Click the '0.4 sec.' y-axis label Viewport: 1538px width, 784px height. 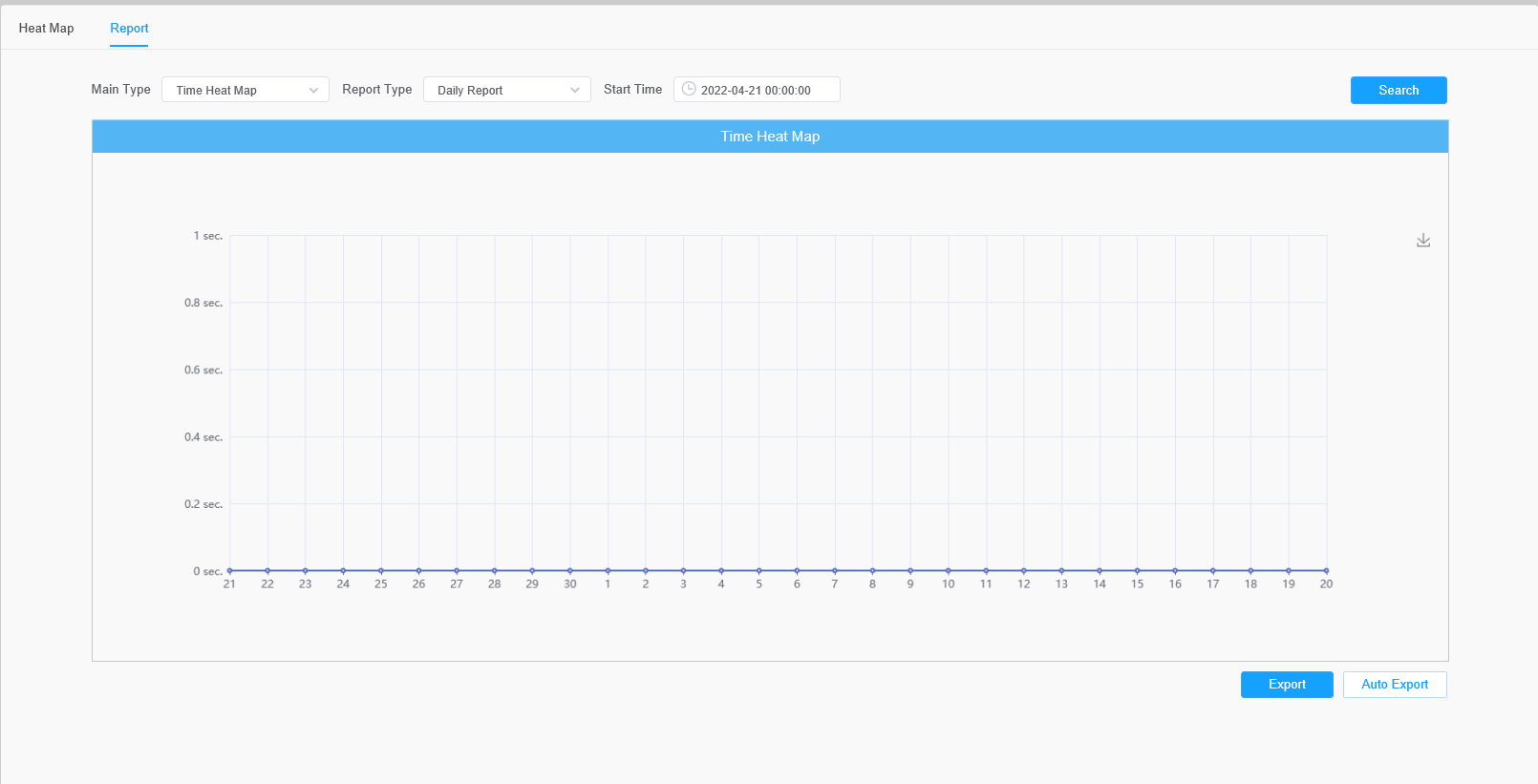coord(203,437)
